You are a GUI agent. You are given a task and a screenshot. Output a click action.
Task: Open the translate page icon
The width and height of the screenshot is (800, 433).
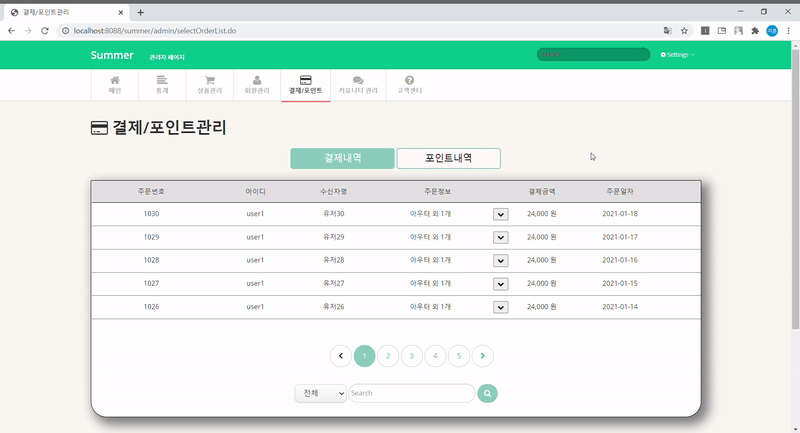pyautogui.click(x=667, y=31)
